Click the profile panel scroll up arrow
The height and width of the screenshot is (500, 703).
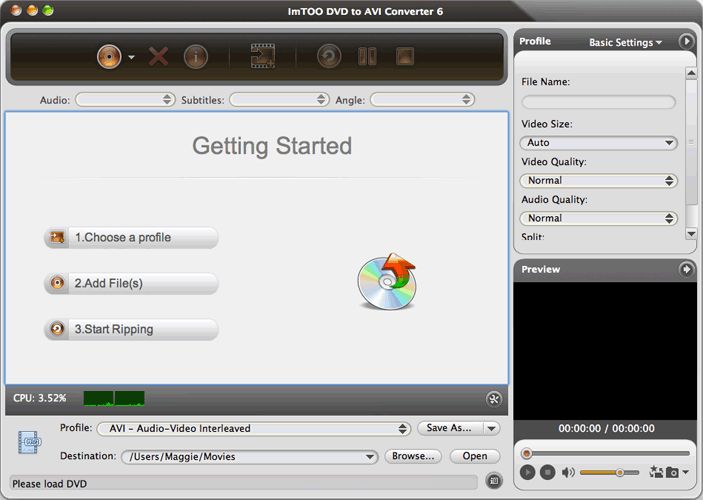tap(691, 72)
